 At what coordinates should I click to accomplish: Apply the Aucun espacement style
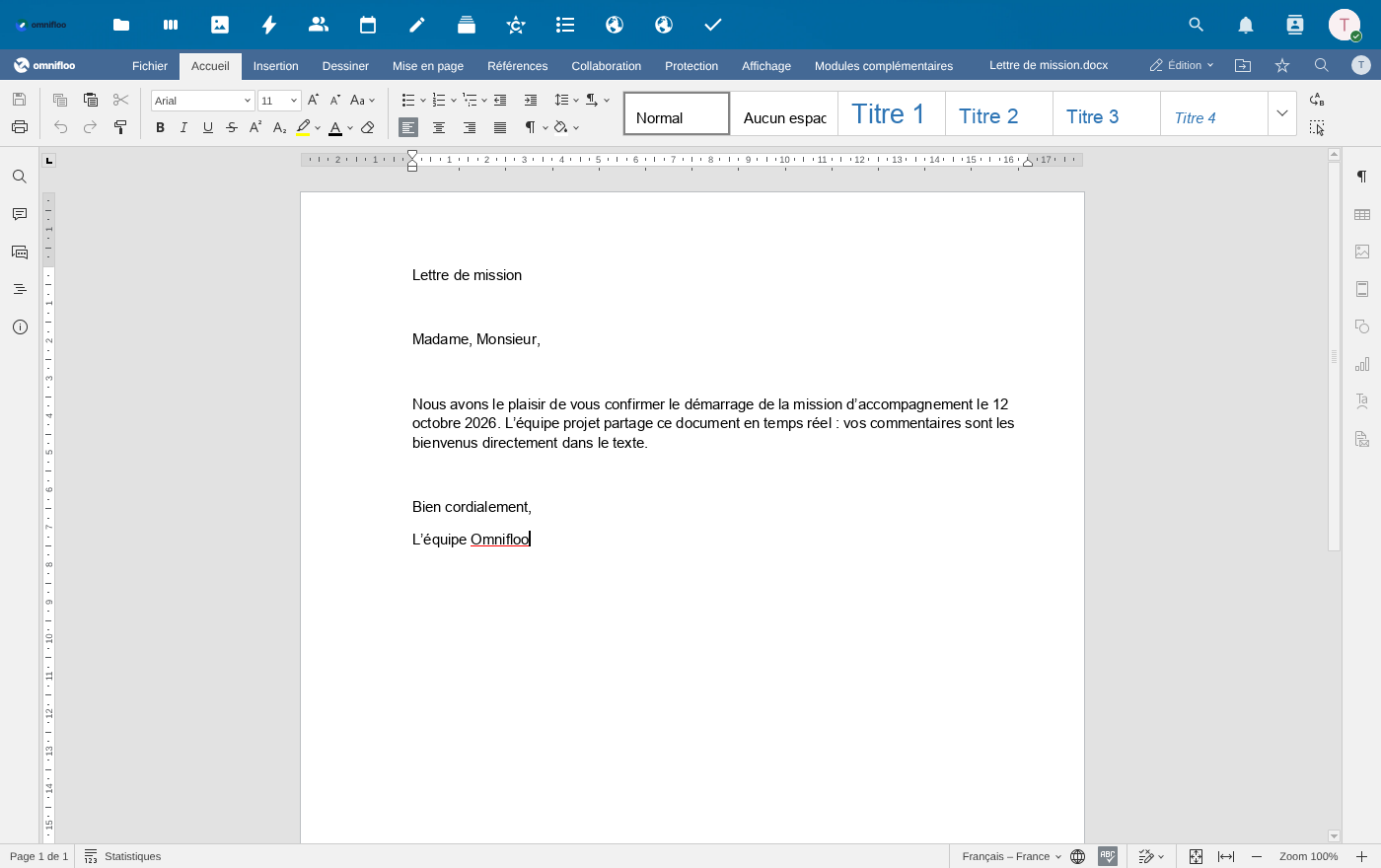[784, 113]
